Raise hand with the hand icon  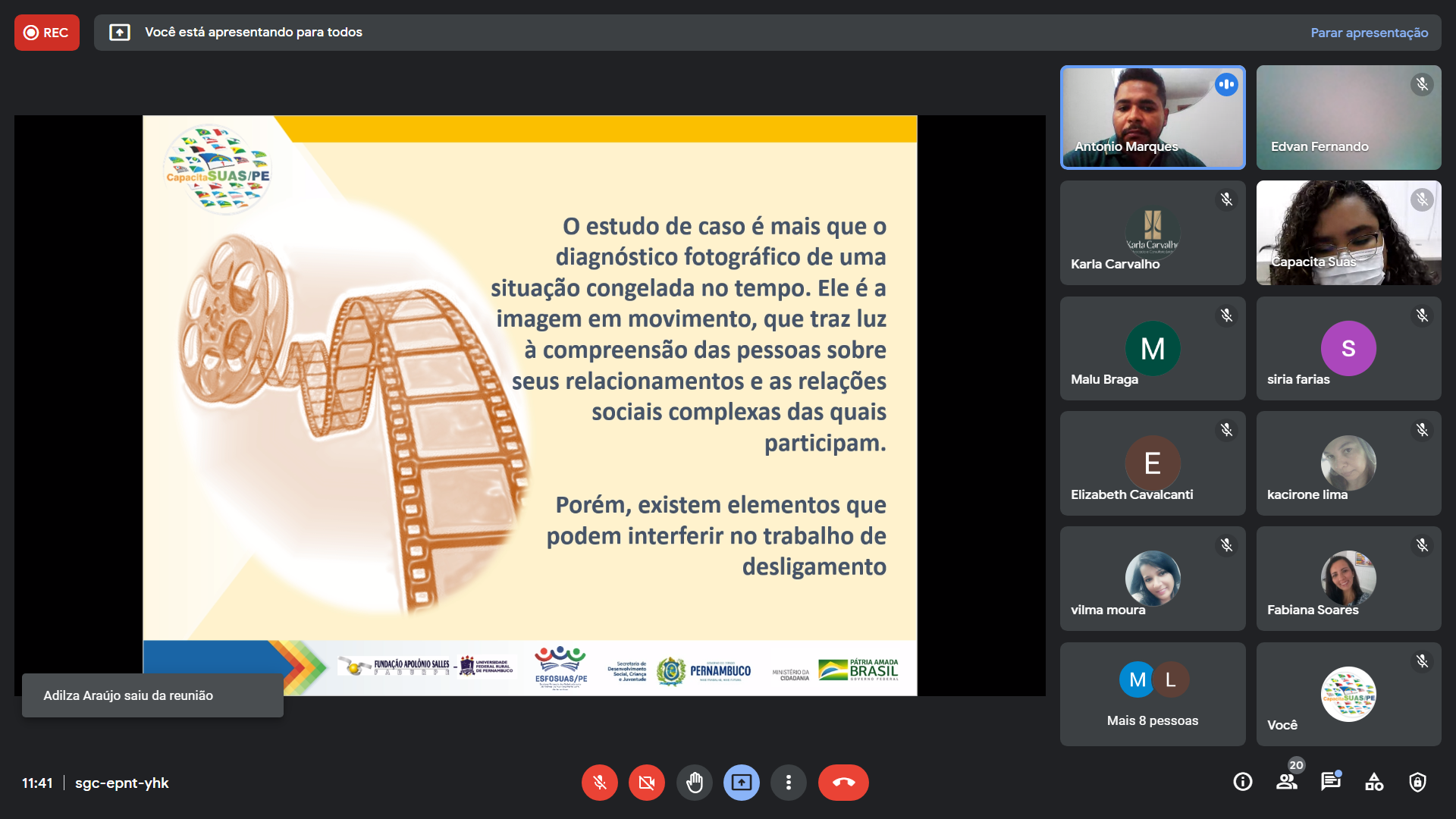pos(694,783)
